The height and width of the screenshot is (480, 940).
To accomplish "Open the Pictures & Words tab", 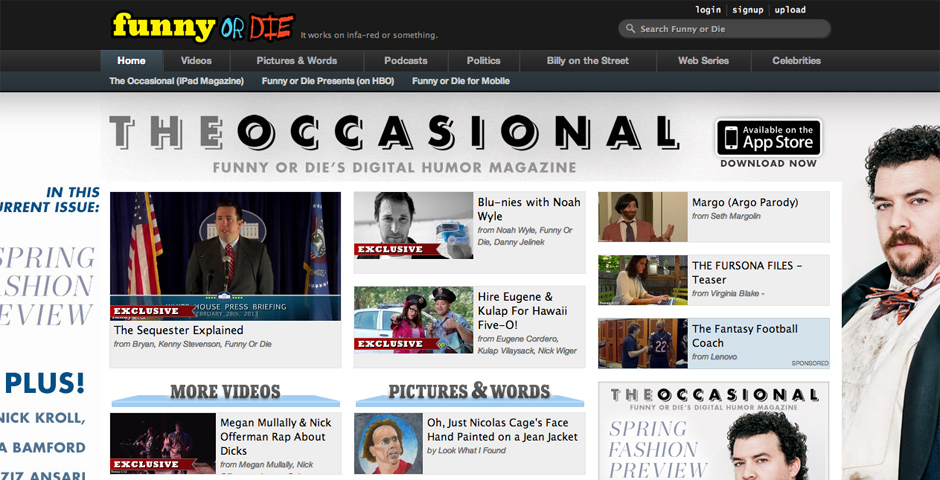I will coord(297,61).
